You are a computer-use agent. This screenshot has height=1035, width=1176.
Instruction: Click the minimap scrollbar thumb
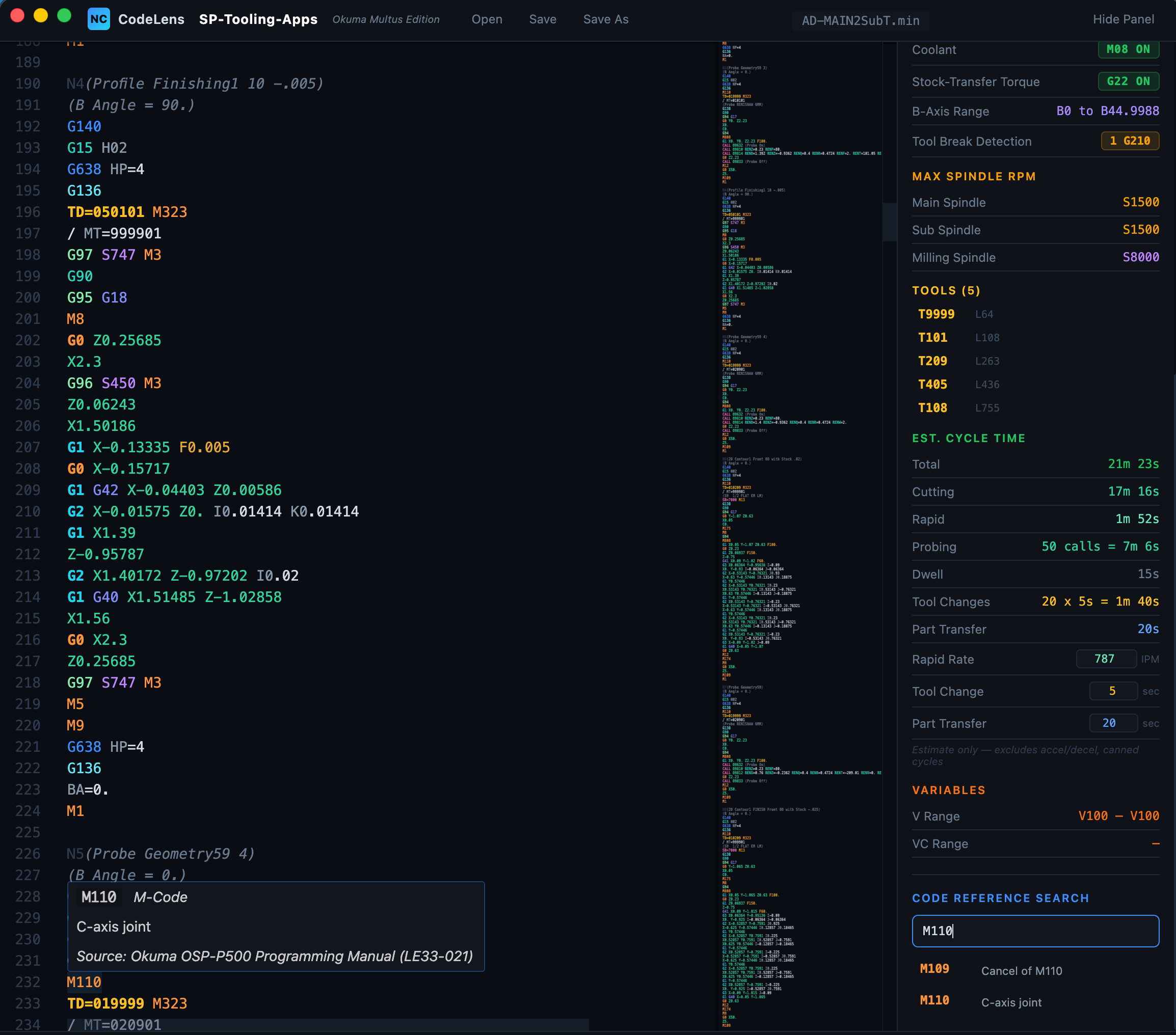click(890, 222)
